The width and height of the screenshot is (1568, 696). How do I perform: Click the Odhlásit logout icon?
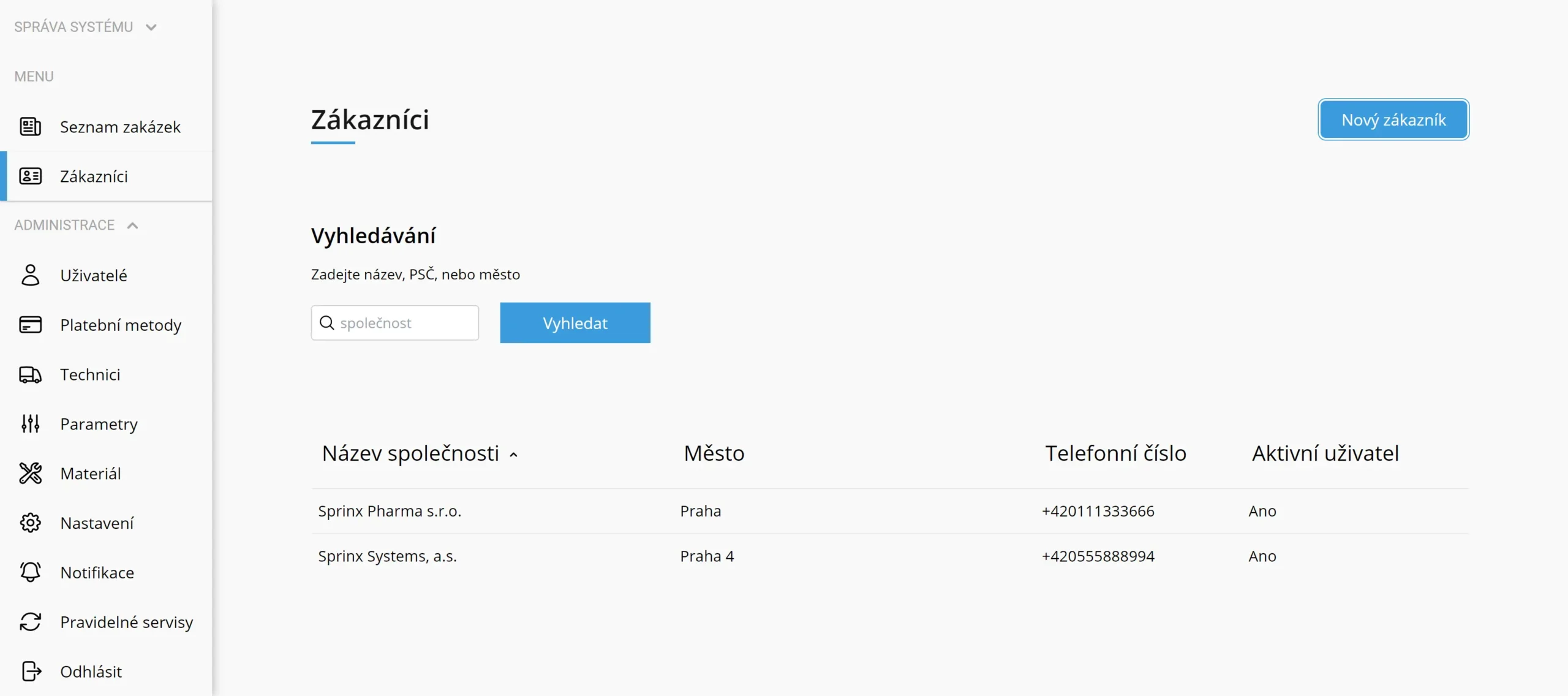pyautogui.click(x=31, y=671)
